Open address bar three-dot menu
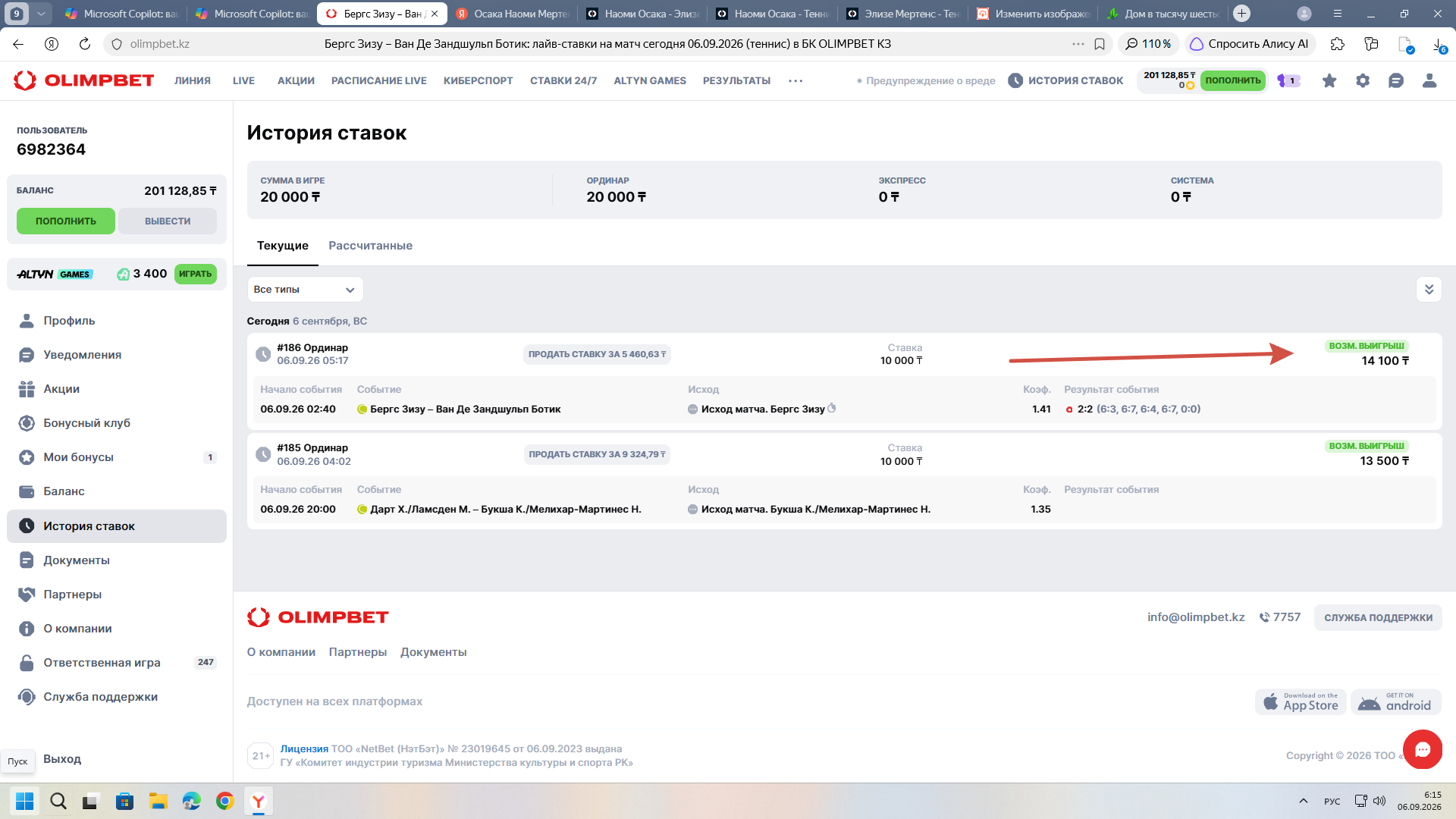This screenshot has height=819, width=1456. [1078, 44]
